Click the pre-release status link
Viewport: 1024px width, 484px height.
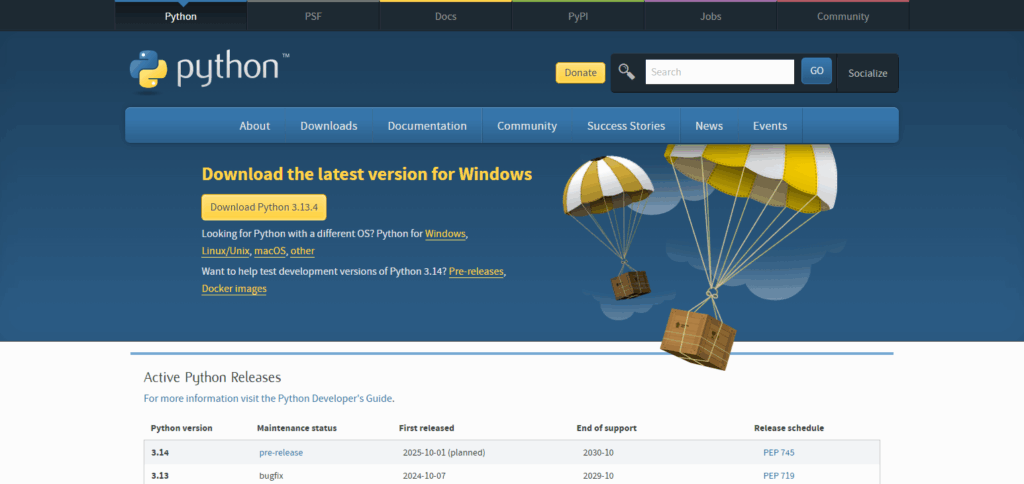(281, 453)
